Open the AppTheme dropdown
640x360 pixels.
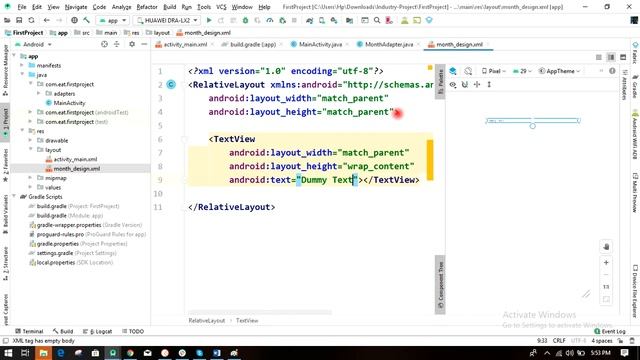point(559,71)
